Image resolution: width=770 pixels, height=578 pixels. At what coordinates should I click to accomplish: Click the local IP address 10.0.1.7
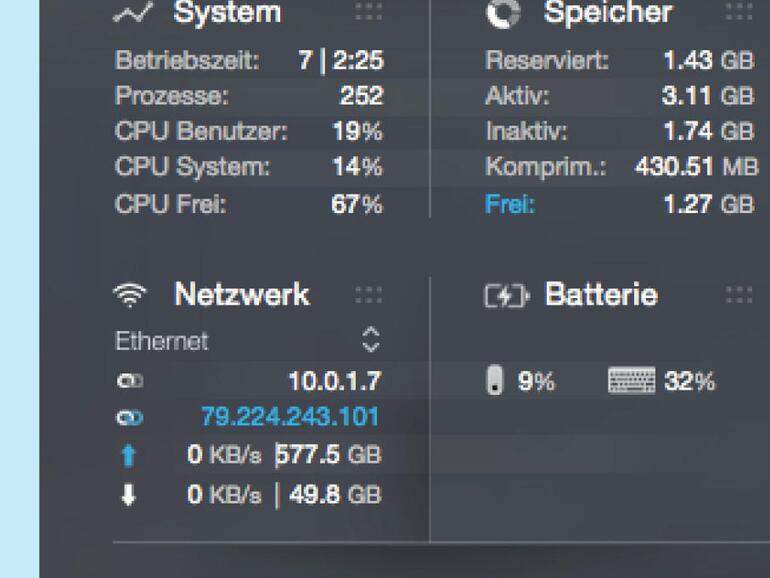click(334, 381)
